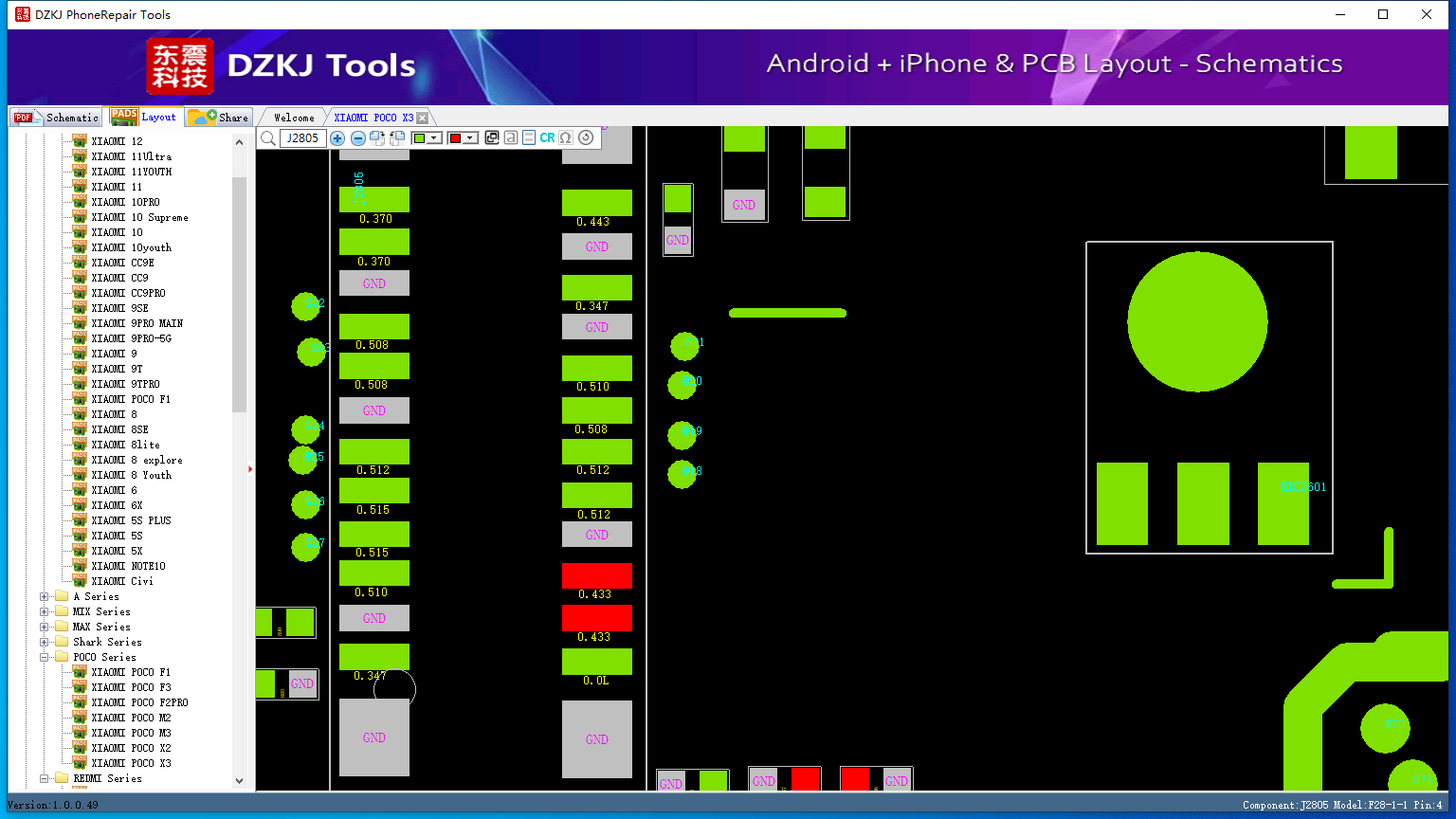Click the board icon beside XIAOMI POCO M3
Screen dimensions: 1456x819
coord(80,733)
